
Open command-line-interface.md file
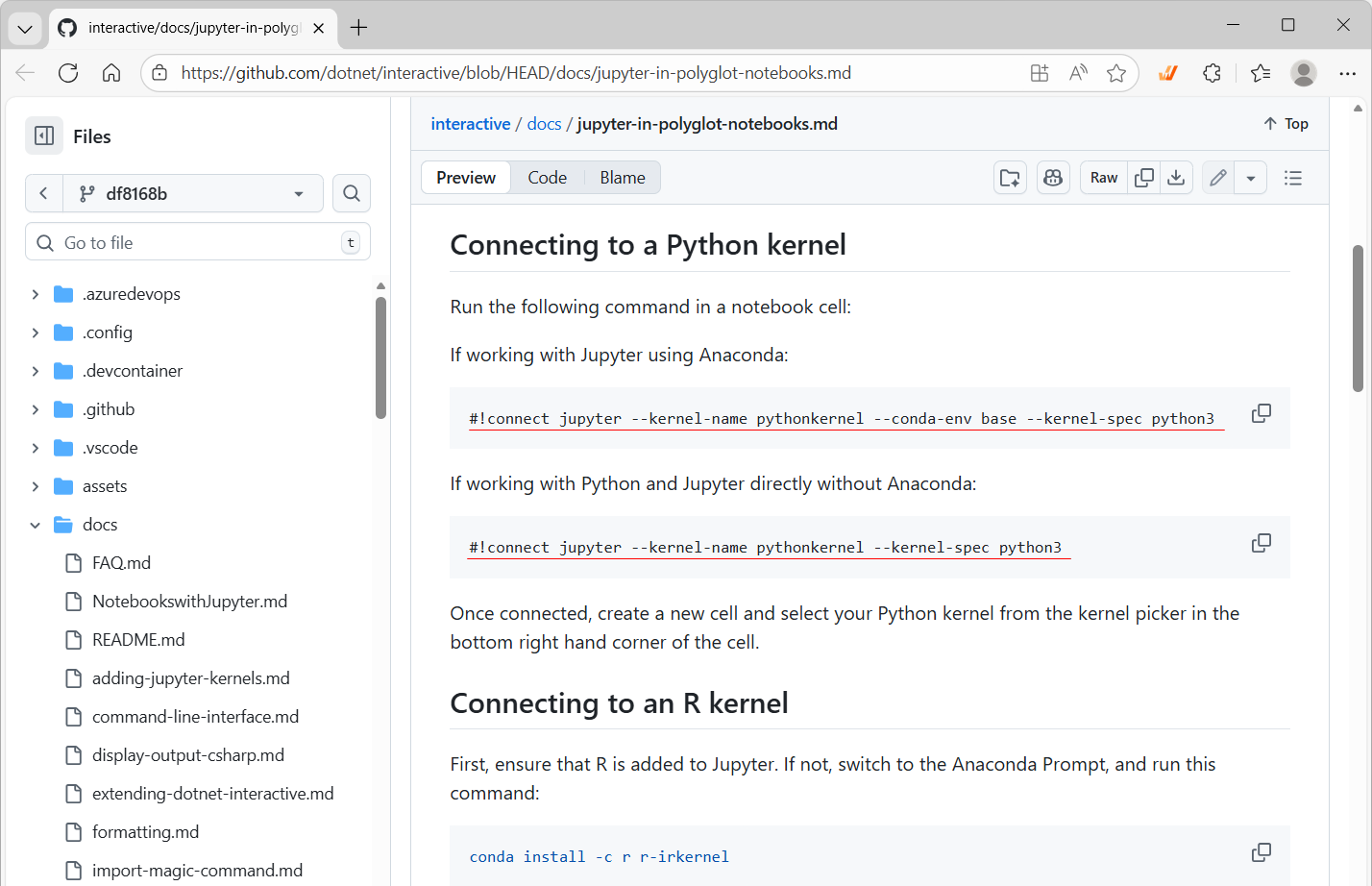pyautogui.click(x=195, y=717)
